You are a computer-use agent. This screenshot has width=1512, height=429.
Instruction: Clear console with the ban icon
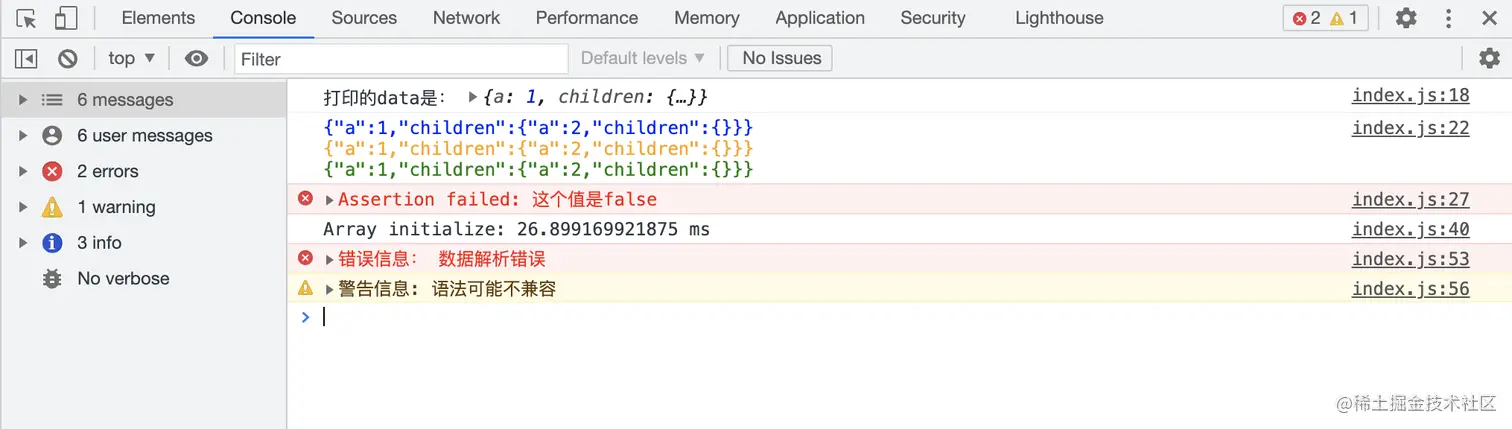tap(68, 58)
